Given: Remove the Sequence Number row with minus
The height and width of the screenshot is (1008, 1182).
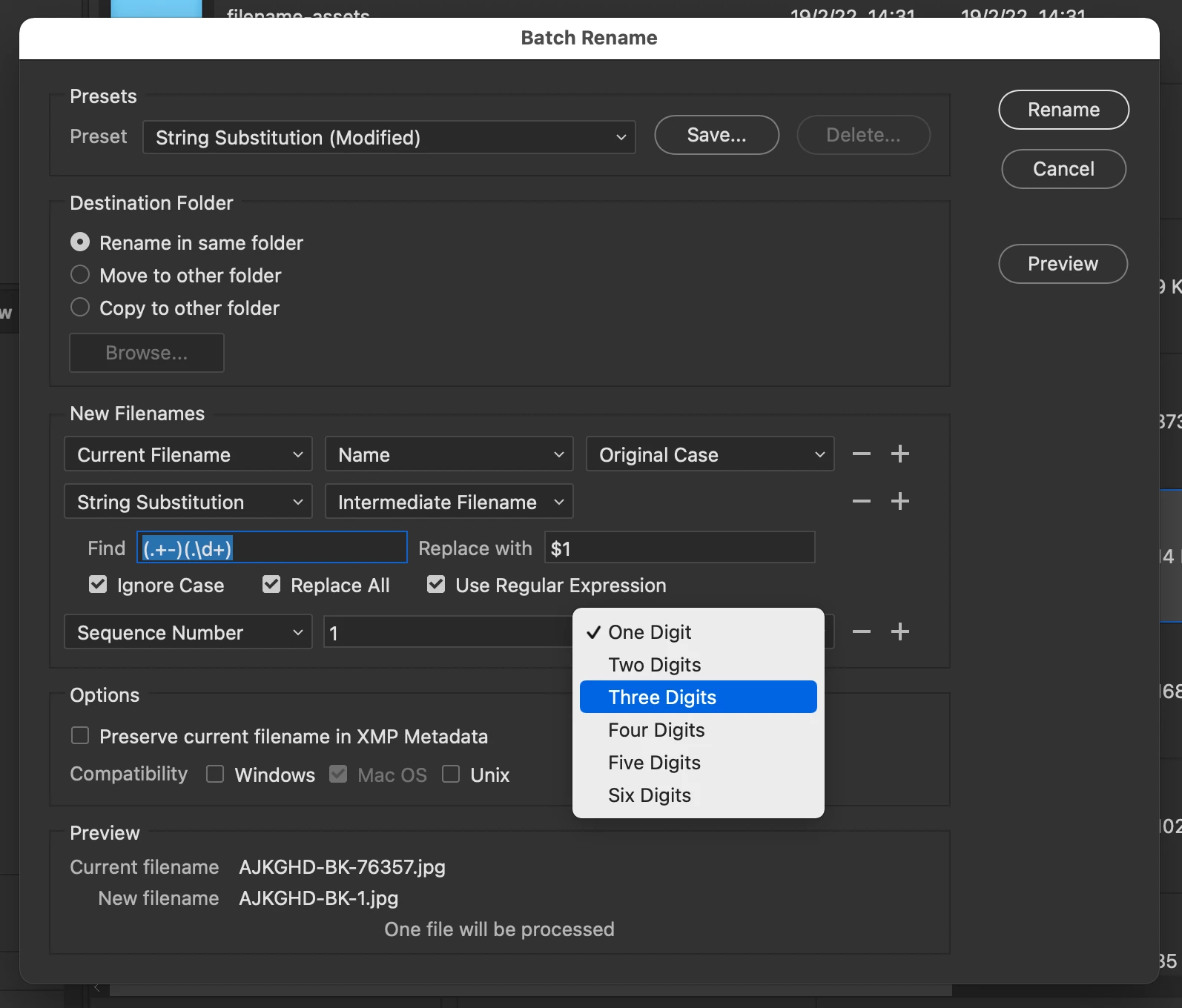Looking at the screenshot, I should click(861, 631).
